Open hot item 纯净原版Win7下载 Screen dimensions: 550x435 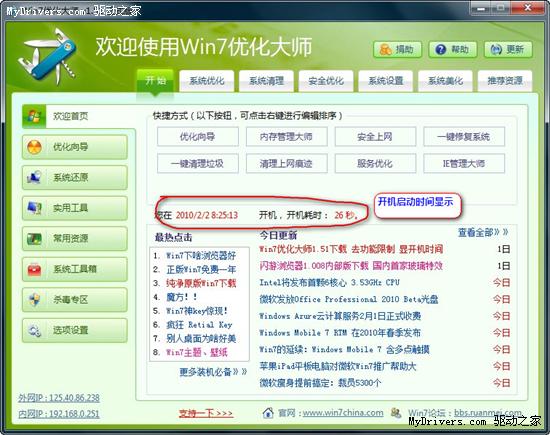(201, 283)
